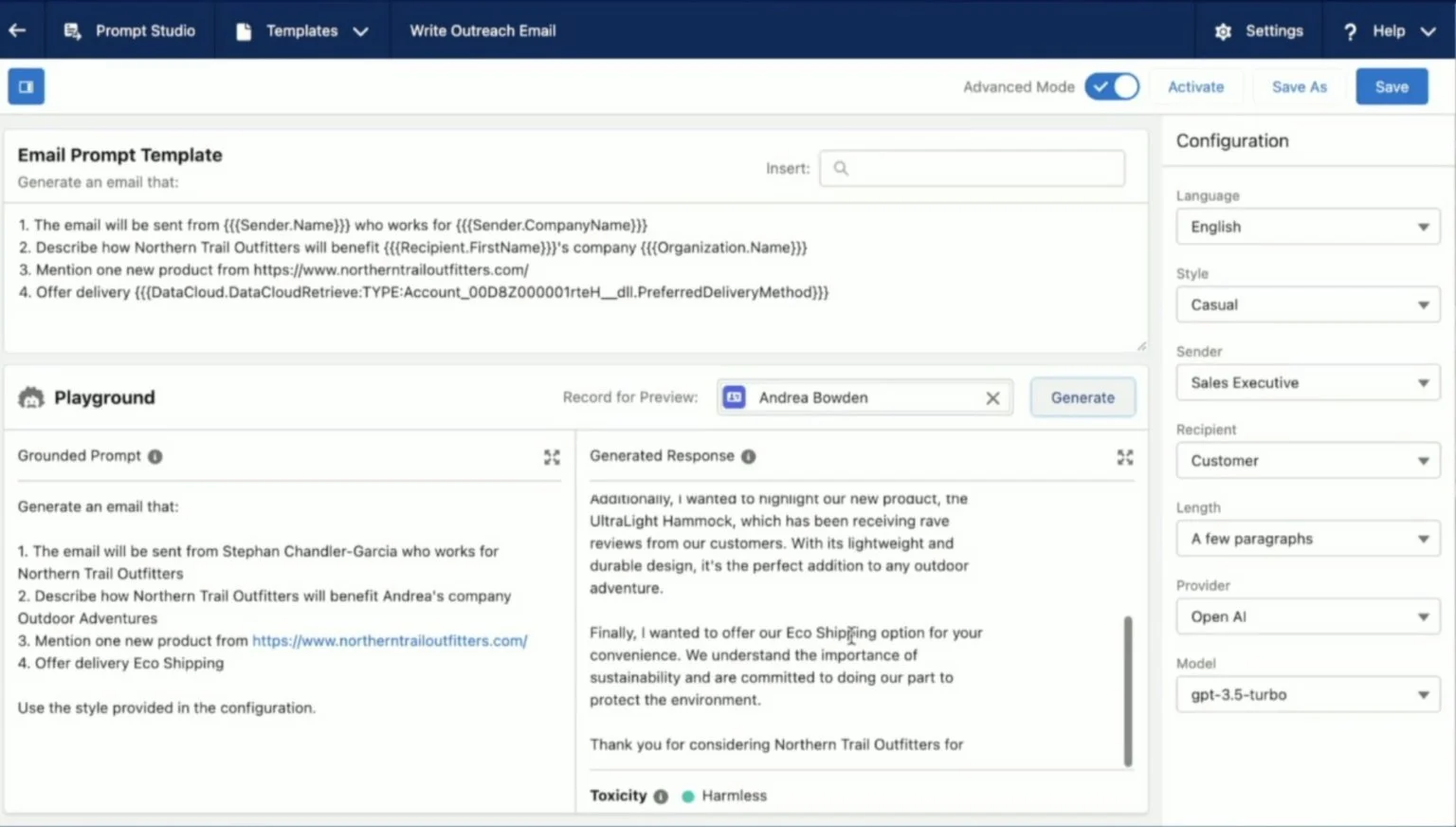The height and width of the screenshot is (827, 1456).
Task: Open the Language dropdown showing English
Action: (1308, 227)
